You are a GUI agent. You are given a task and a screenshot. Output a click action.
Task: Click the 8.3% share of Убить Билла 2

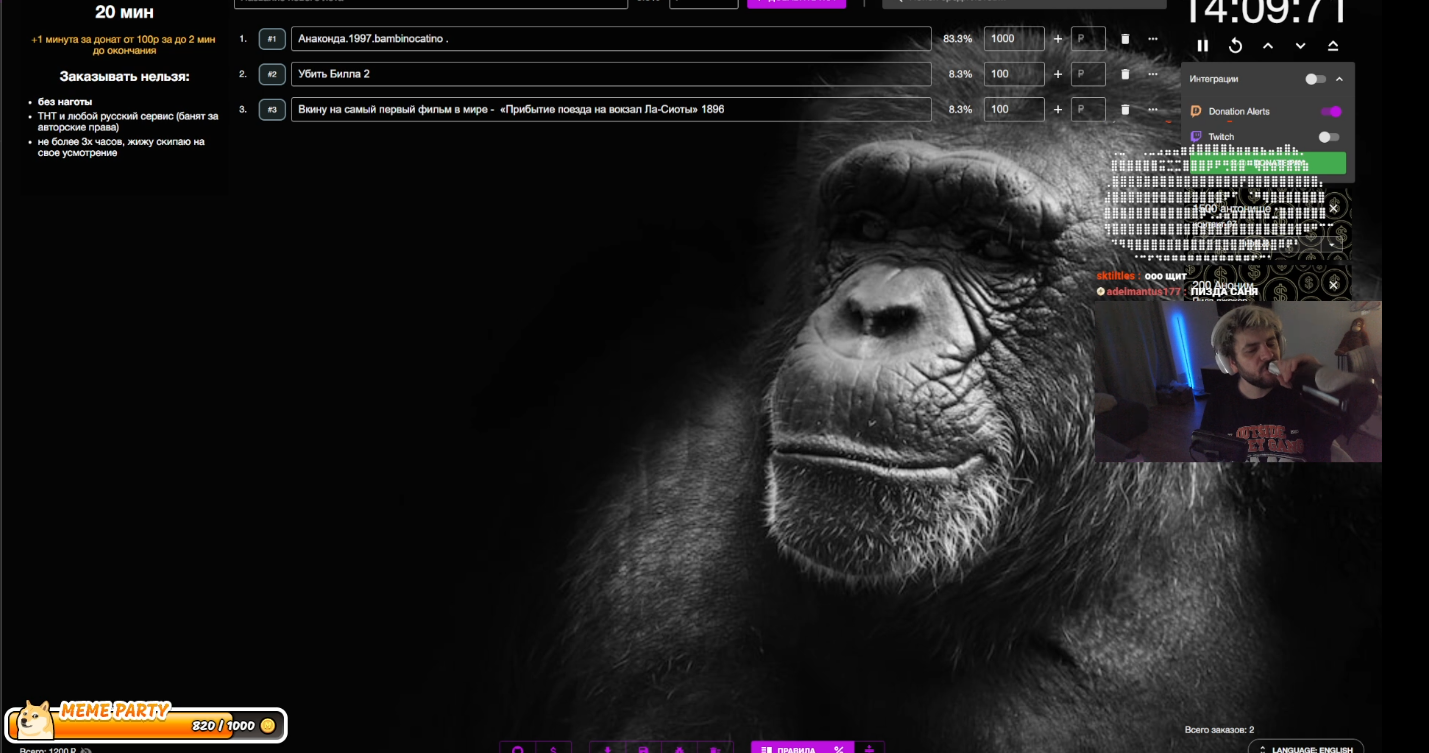960,74
